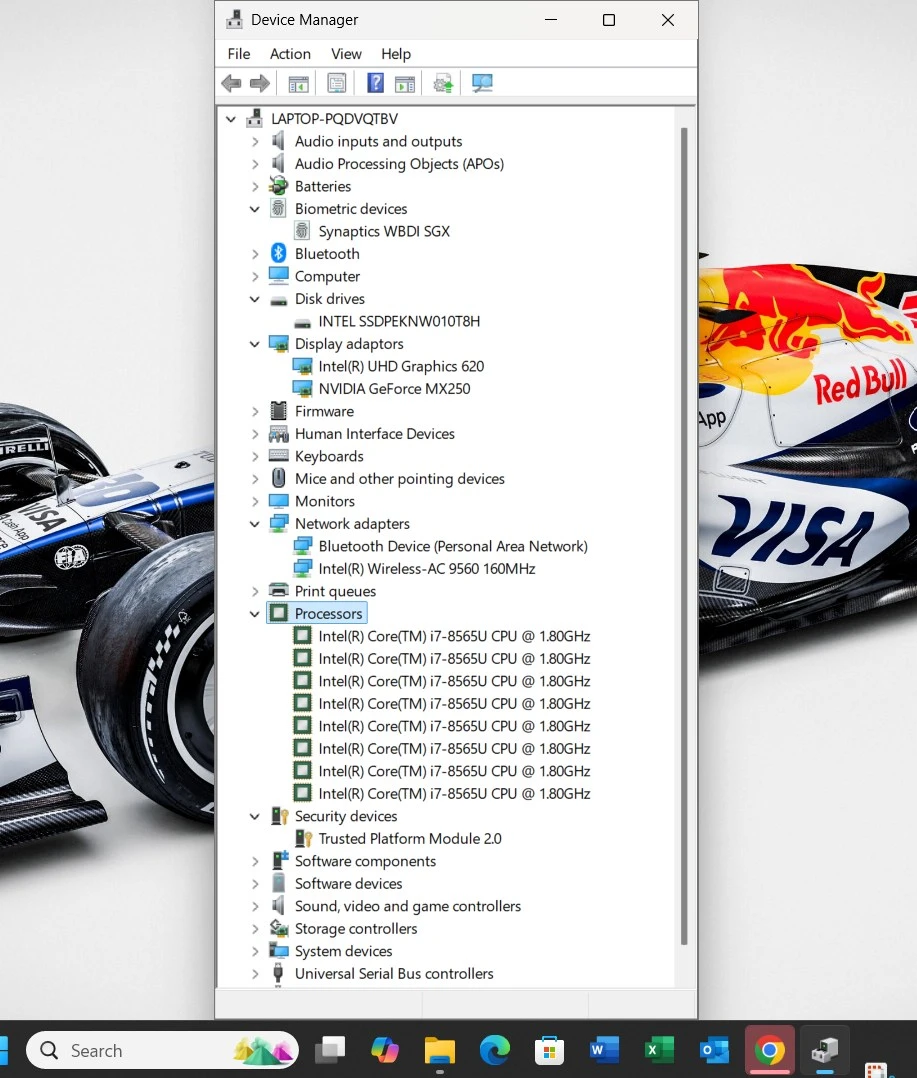The width and height of the screenshot is (917, 1078).
Task: Select the NVIDIA GeForce MX250 device
Action: [394, 389]
